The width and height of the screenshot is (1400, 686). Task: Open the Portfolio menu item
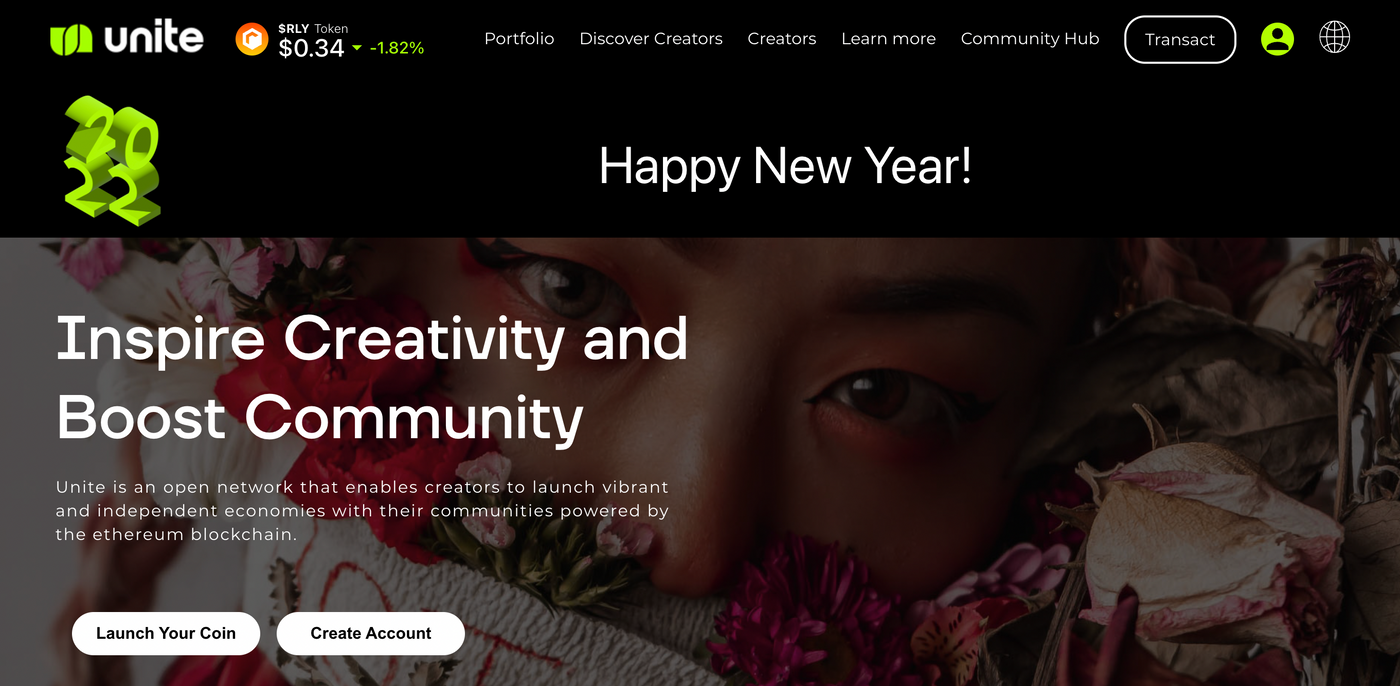pyautogui.click(x=519, y=39)
